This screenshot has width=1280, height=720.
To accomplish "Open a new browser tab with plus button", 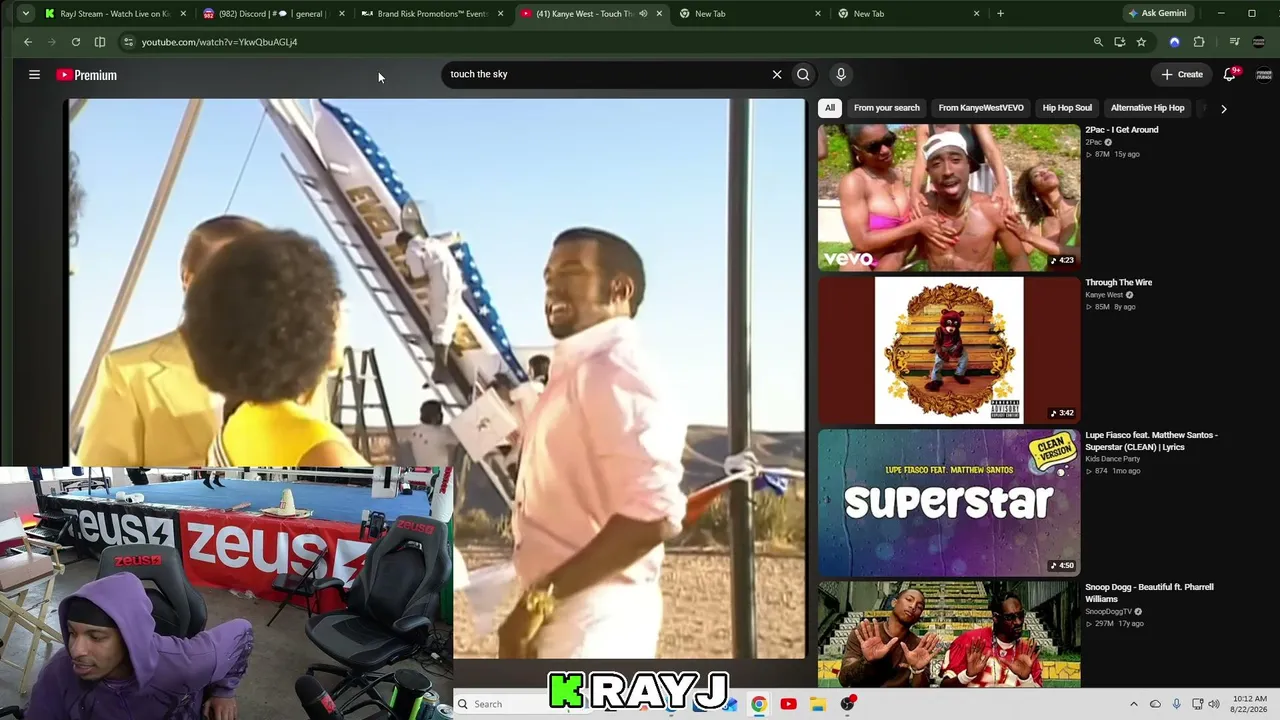I will pos(1000,14).
